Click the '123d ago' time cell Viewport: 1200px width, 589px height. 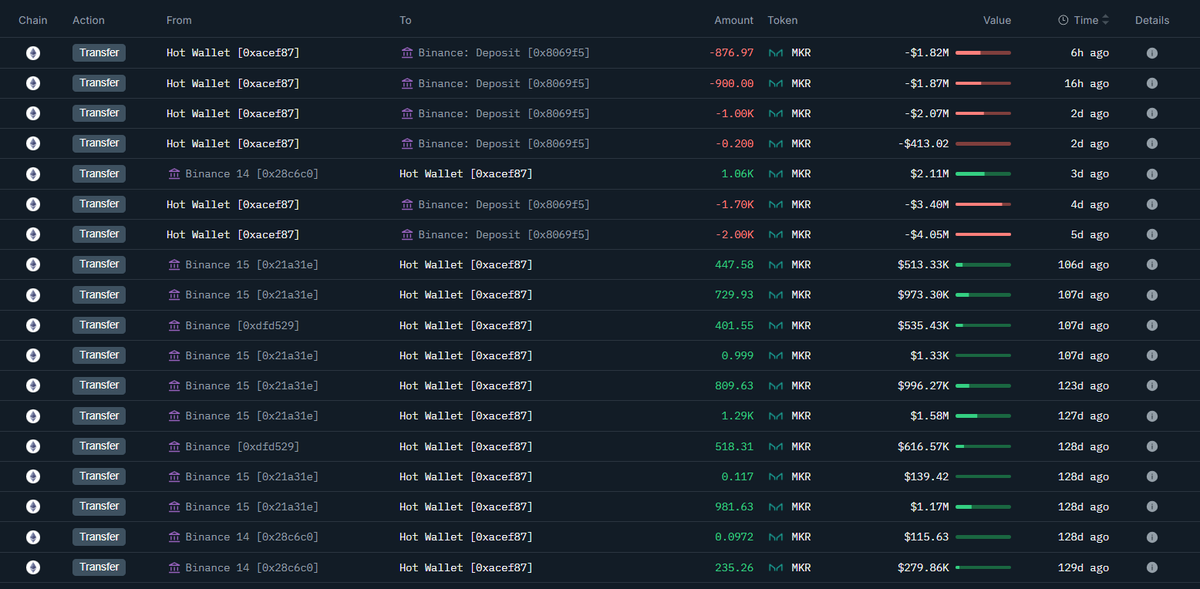coord(1083,386)
